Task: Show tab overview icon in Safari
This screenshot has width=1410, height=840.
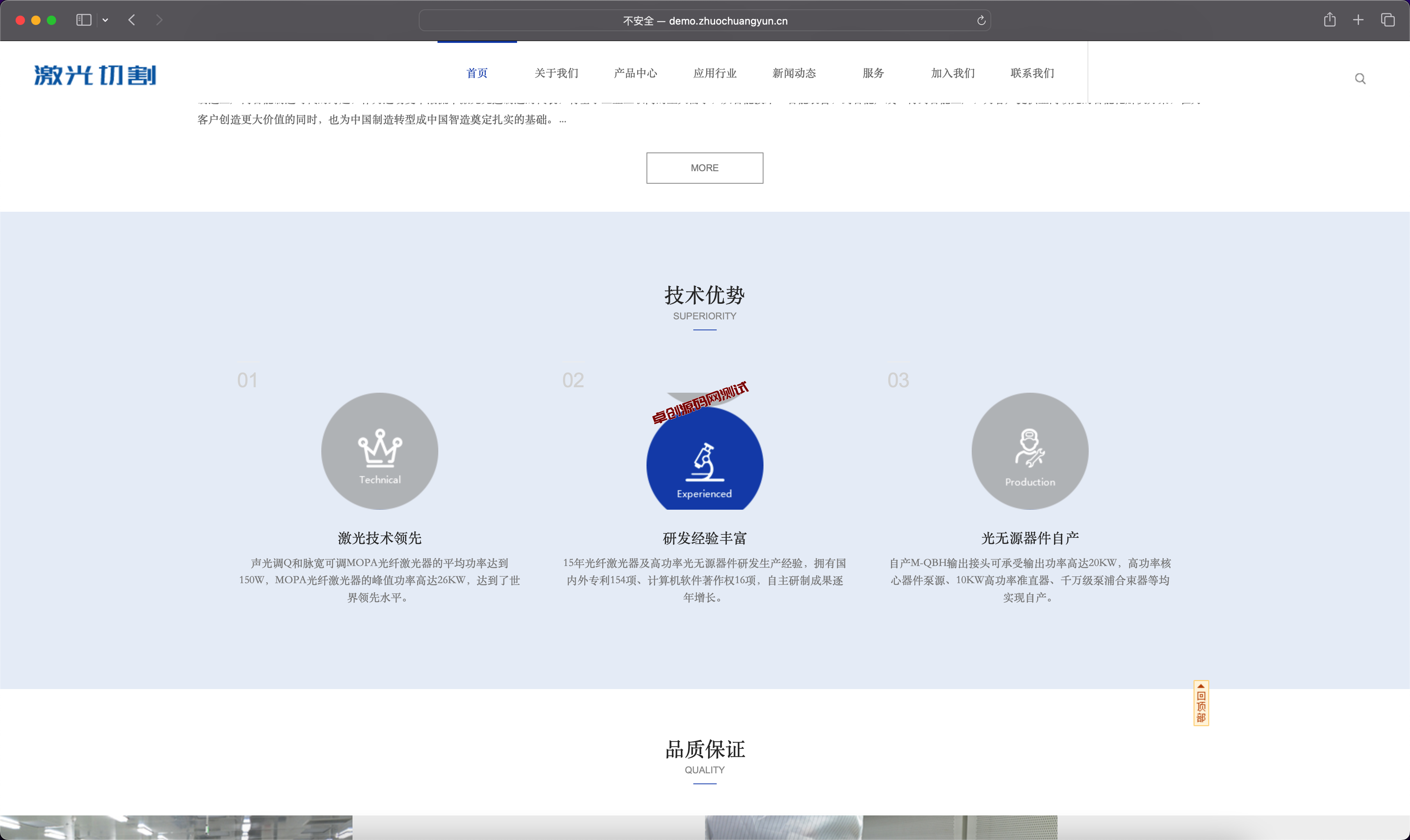Action: tap(1387, 20)
